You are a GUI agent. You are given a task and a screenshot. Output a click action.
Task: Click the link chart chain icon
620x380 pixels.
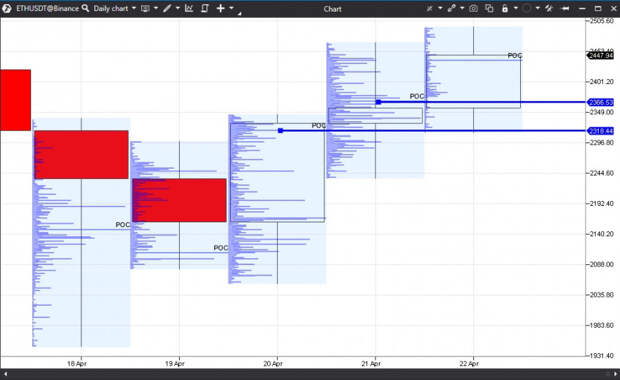(452, 8)
